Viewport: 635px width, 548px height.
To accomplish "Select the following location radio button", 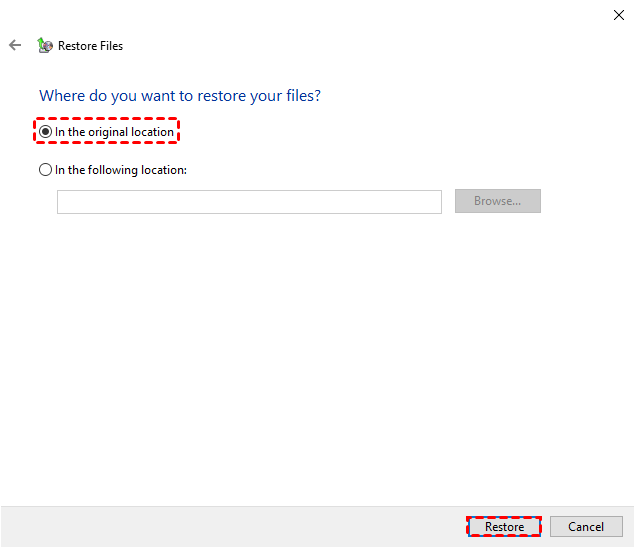I will click(45, 170).
